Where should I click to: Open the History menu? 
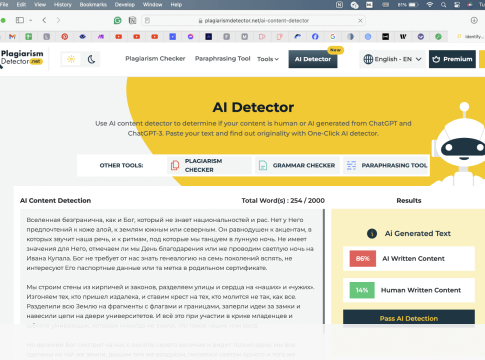[63, 5]
